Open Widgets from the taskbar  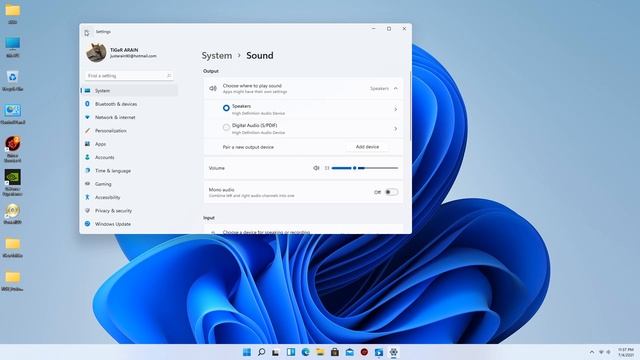coord(291,352)
